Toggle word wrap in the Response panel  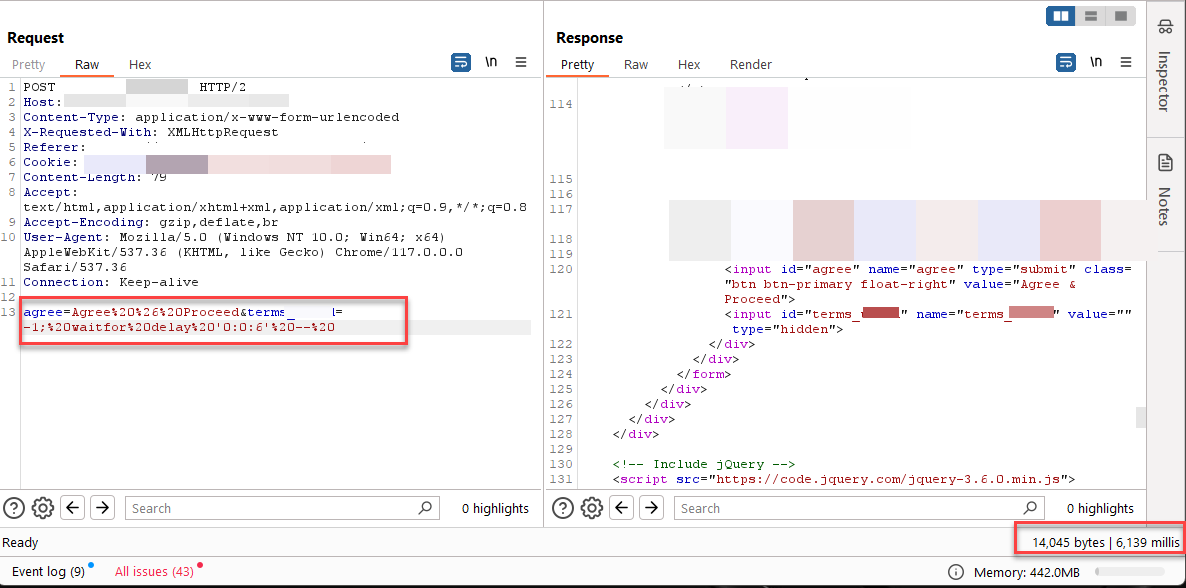(x=1066, y=62)
